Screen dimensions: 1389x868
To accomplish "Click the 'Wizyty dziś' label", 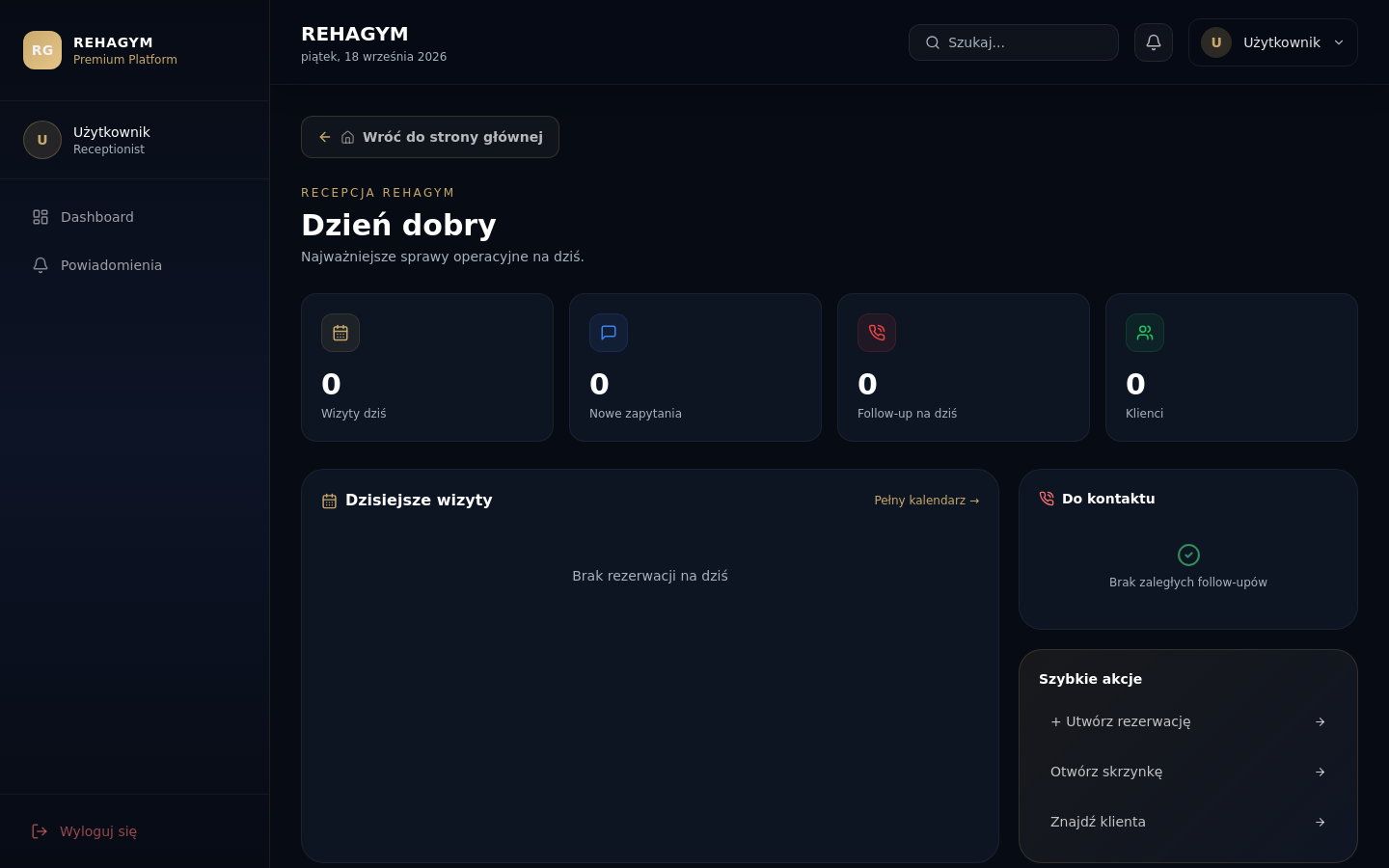I will point(354,414).
